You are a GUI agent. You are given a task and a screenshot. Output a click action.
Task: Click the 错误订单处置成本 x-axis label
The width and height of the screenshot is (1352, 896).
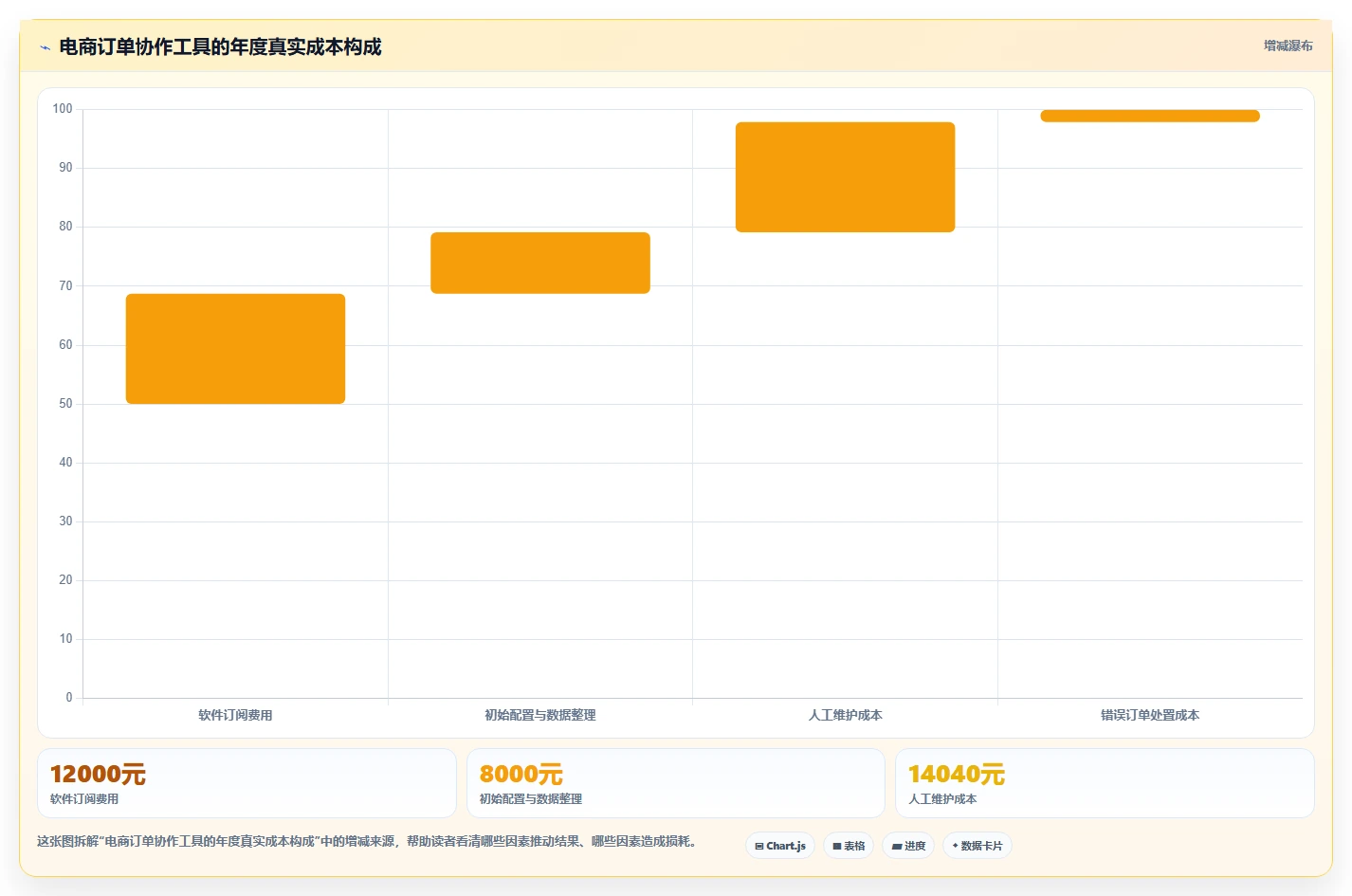pos(1150,715)
